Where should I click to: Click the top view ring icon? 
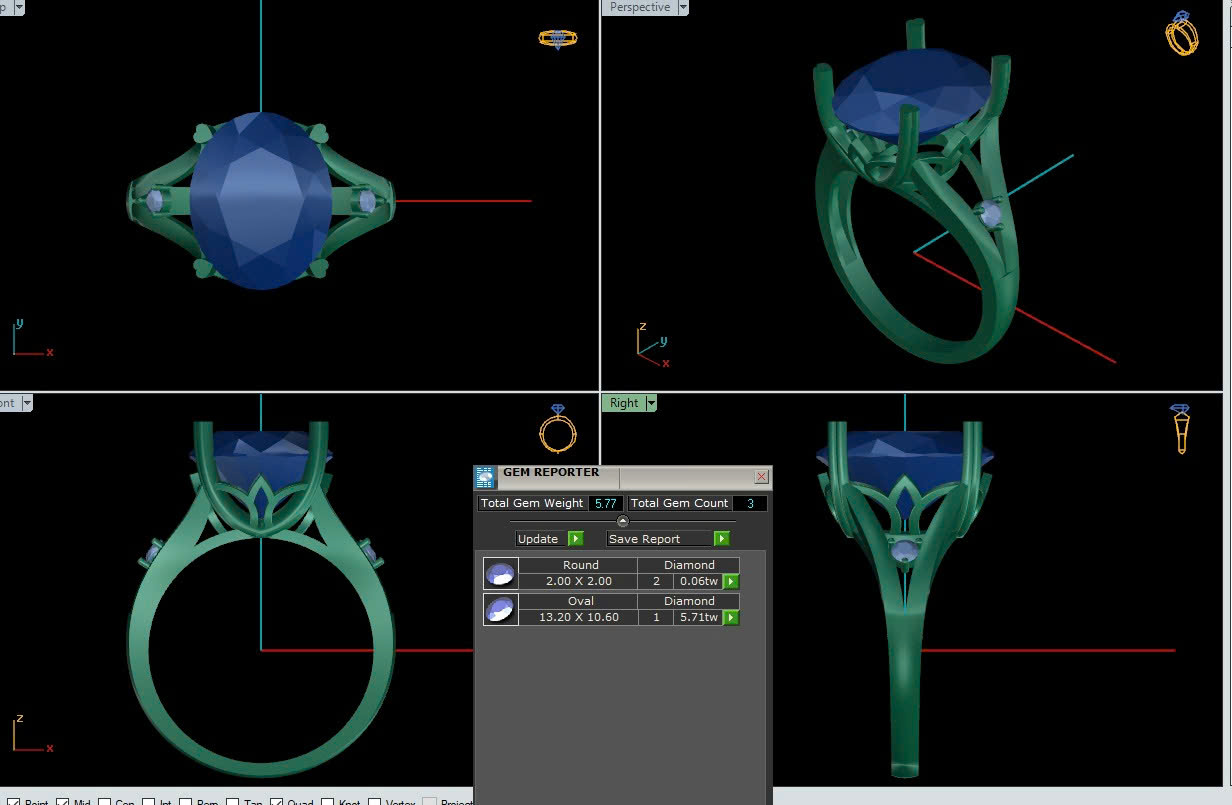(557, 39)
